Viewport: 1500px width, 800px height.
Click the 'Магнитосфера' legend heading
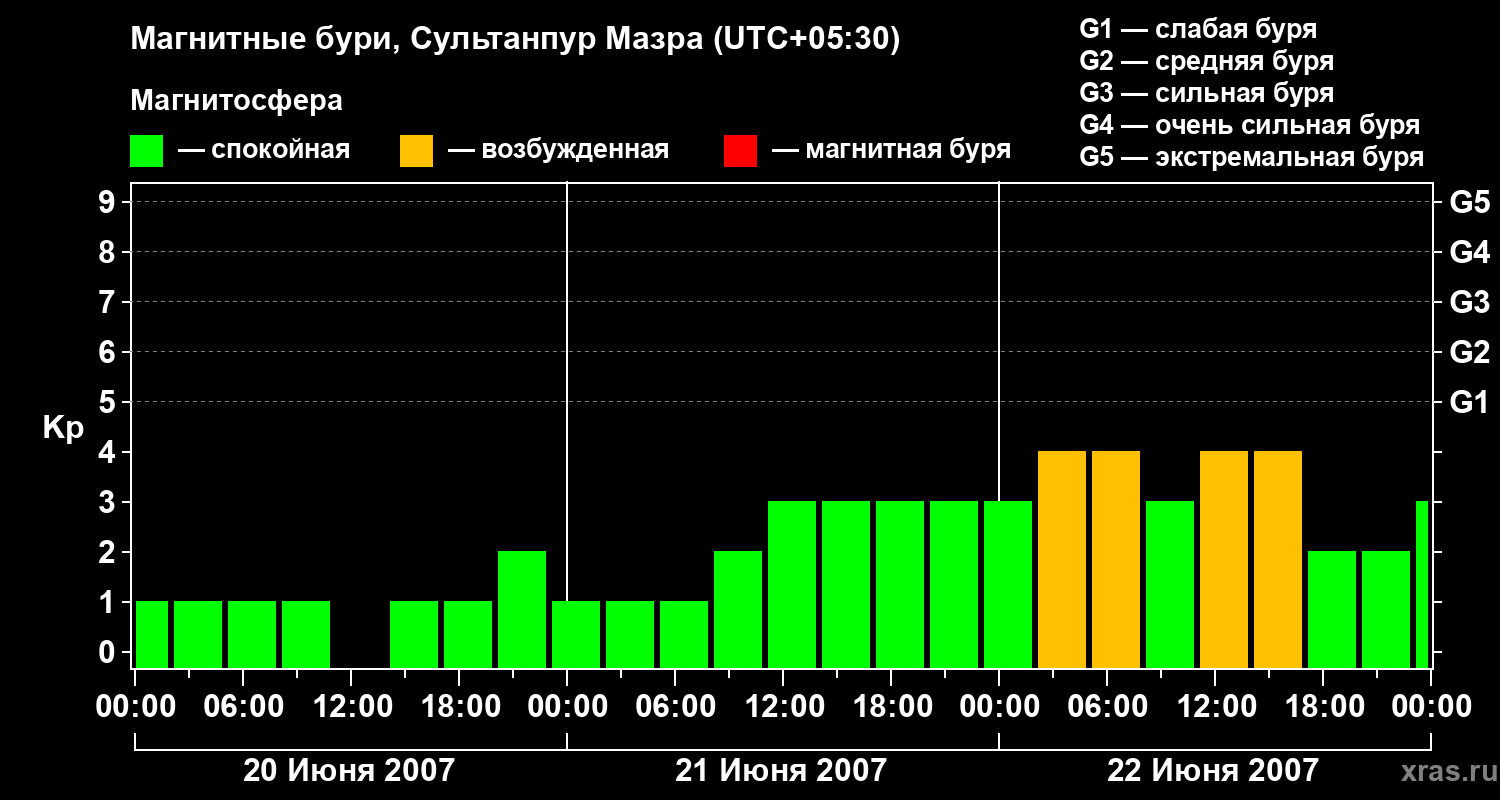click(x=237, y=101)
